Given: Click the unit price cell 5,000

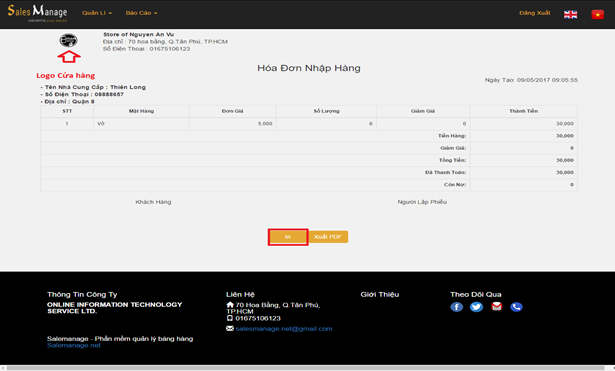Looking at the screenshot, I should point(233,124).
